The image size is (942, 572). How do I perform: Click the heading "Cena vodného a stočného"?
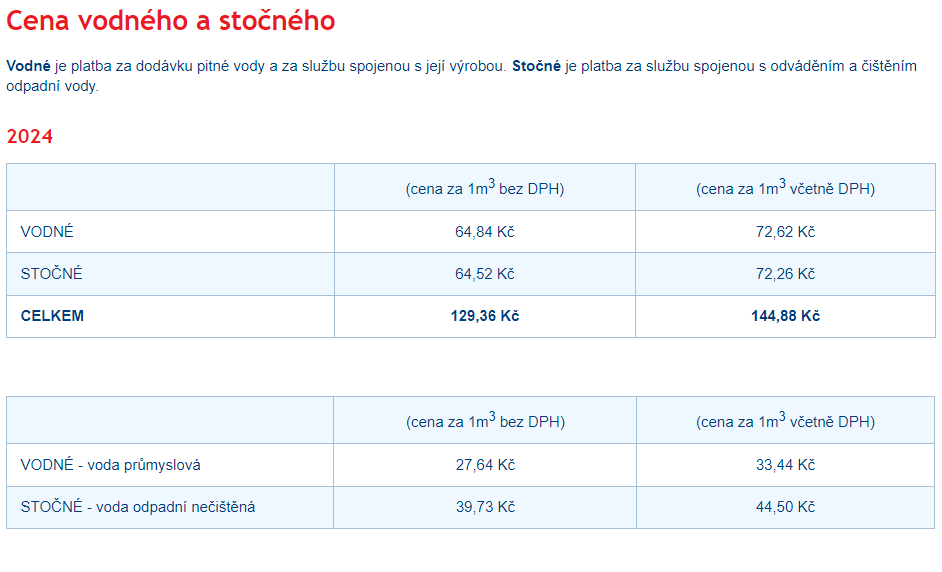pyautogui.click(x=171, y=21)
